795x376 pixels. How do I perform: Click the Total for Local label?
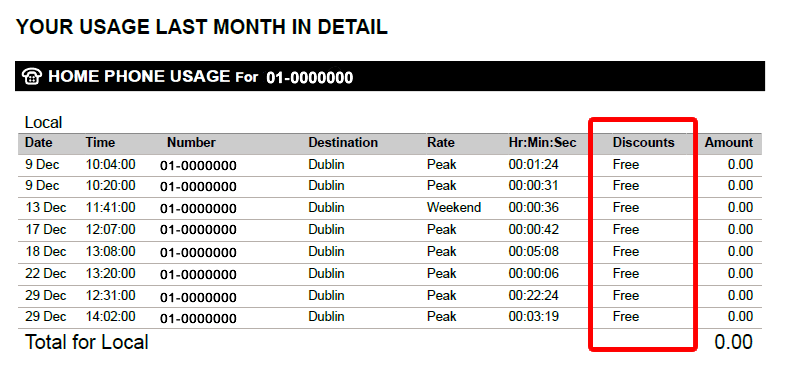[87, 343]
